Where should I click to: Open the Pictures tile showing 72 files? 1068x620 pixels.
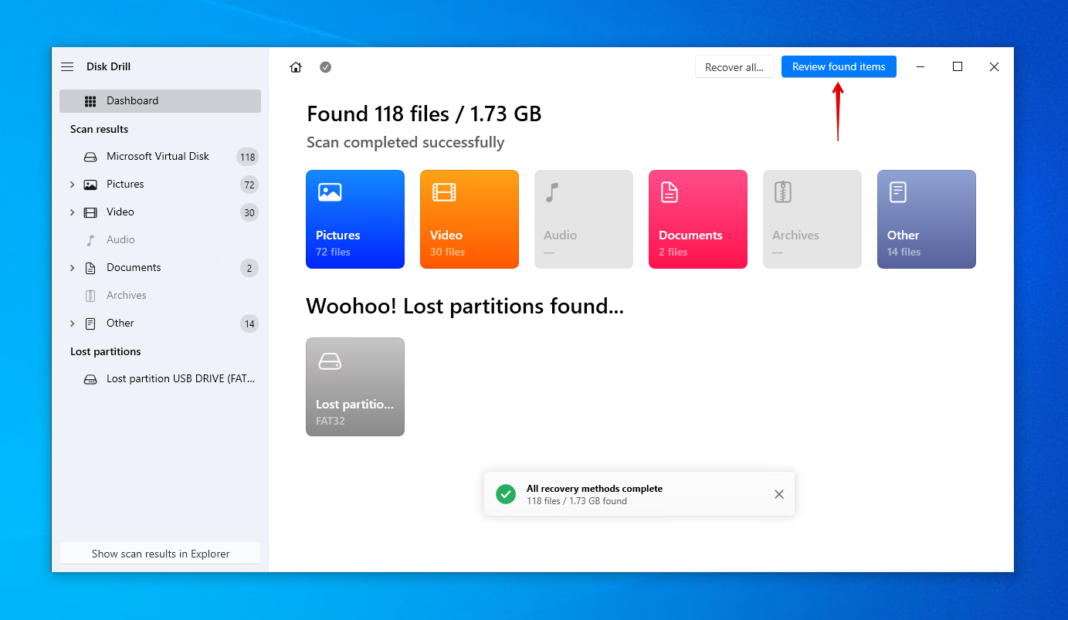[x=355, y=219]
